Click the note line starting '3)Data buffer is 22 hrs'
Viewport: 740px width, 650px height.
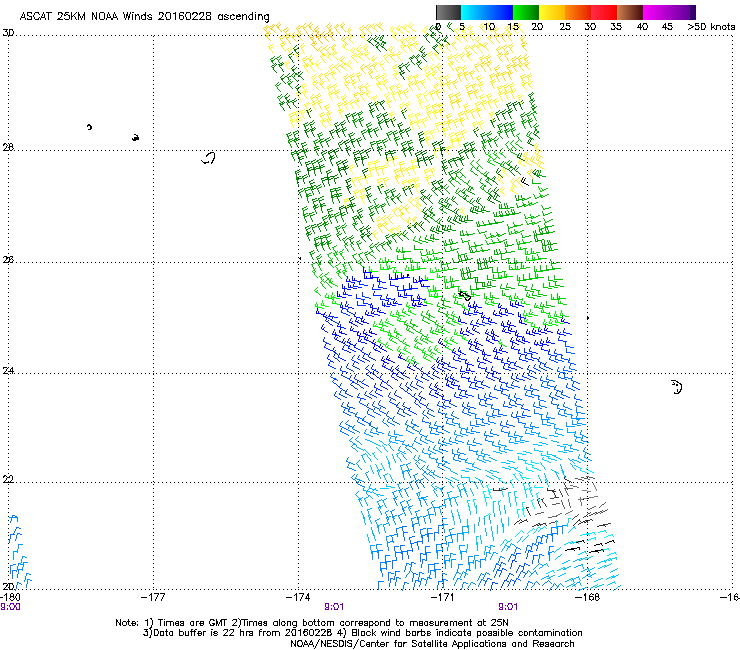click(x=362, y=633)
